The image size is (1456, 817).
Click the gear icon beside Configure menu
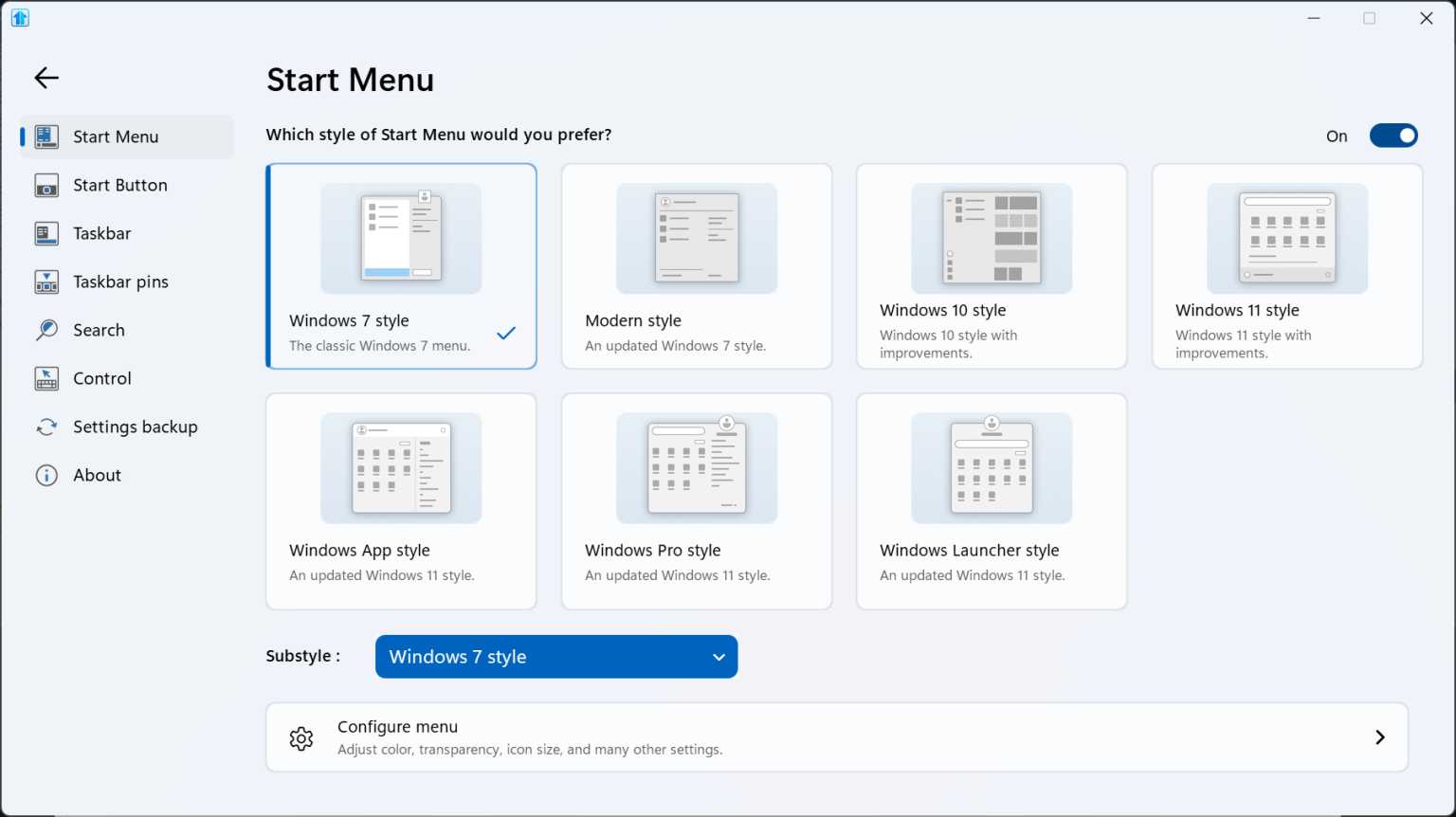(300, 737)
